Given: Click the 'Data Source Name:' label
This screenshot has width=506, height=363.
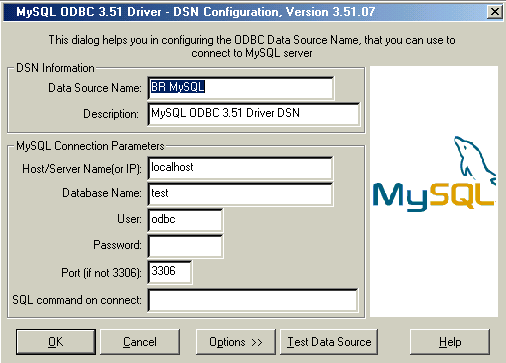Looking at the screenshot, I should [x=95, y=88].
